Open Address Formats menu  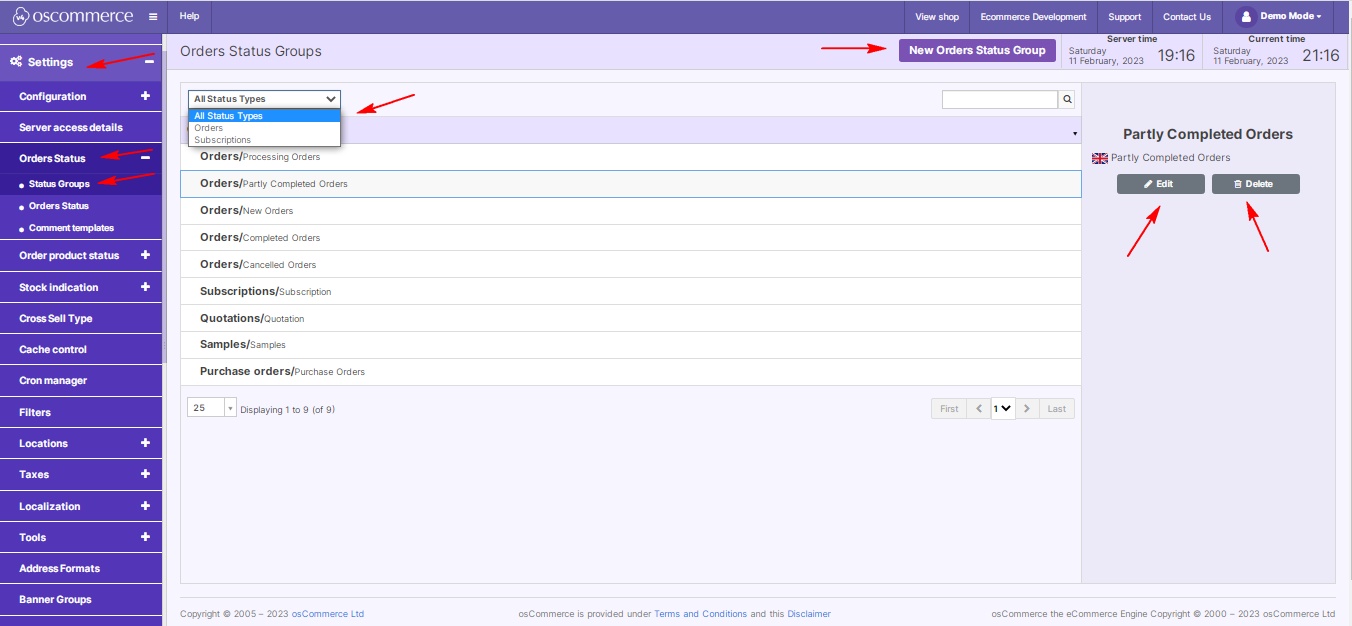click(81, 568)
